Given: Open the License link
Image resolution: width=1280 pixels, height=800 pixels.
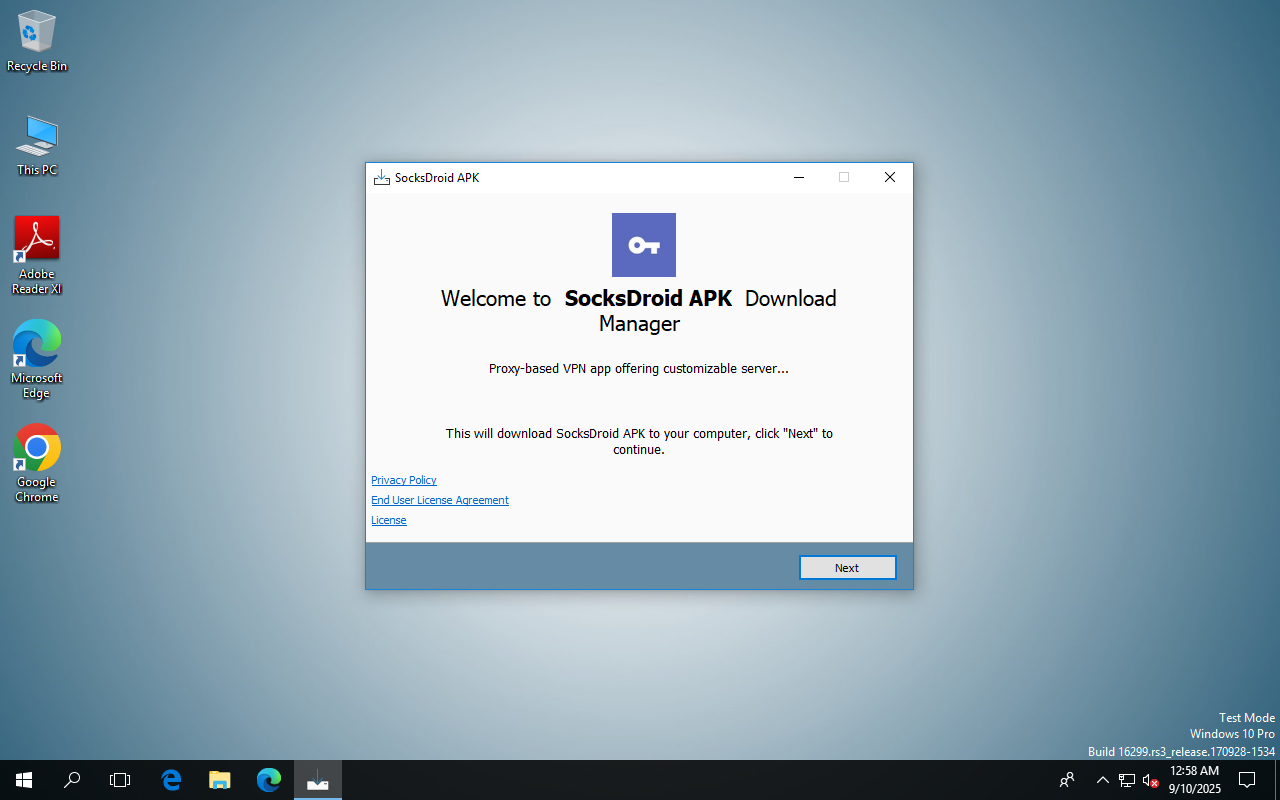Looking at the screenshot, I should [x=389, y=520].
